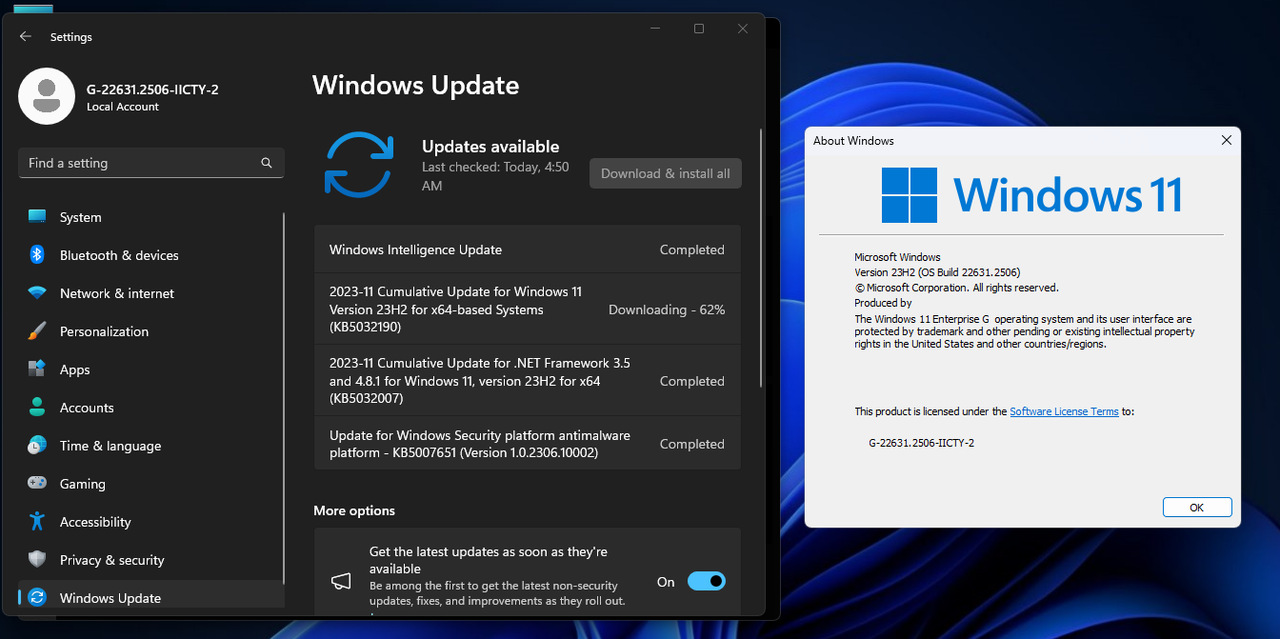Click the megaphone icon beside latest updates
Viewport: 1280px width, 639px height.
pos(341,581)
